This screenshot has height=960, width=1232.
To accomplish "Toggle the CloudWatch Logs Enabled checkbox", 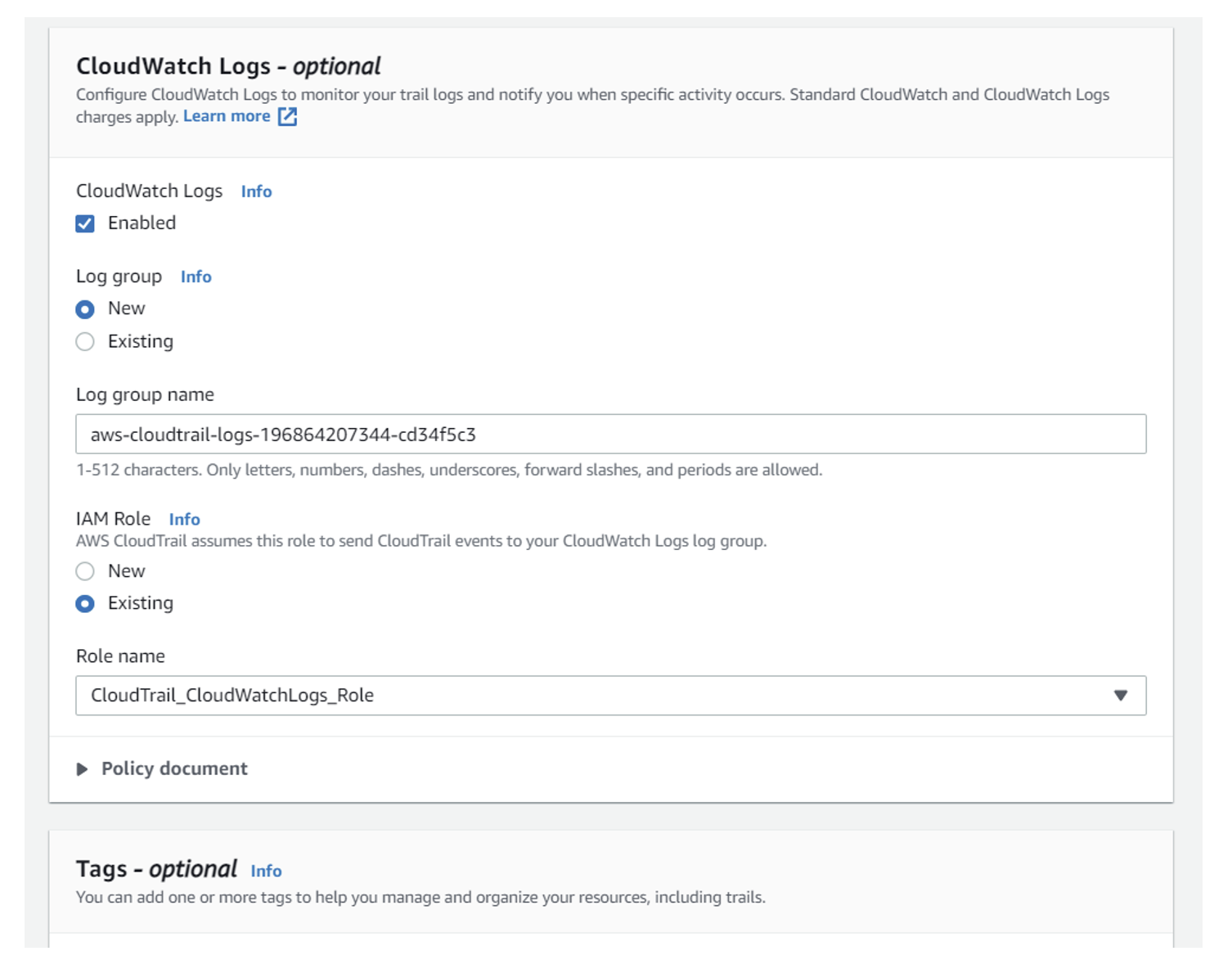I will coord(85,224).
